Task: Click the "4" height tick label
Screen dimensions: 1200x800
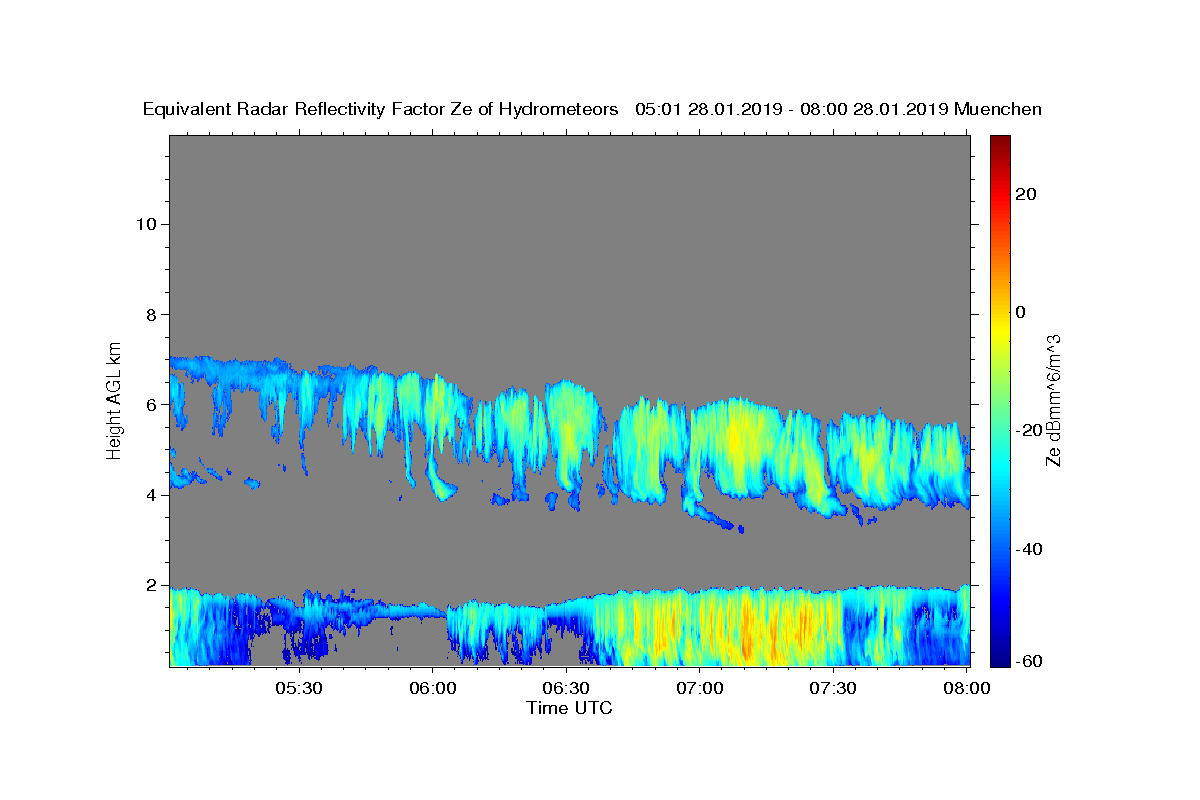Action: tap(151, 495)
